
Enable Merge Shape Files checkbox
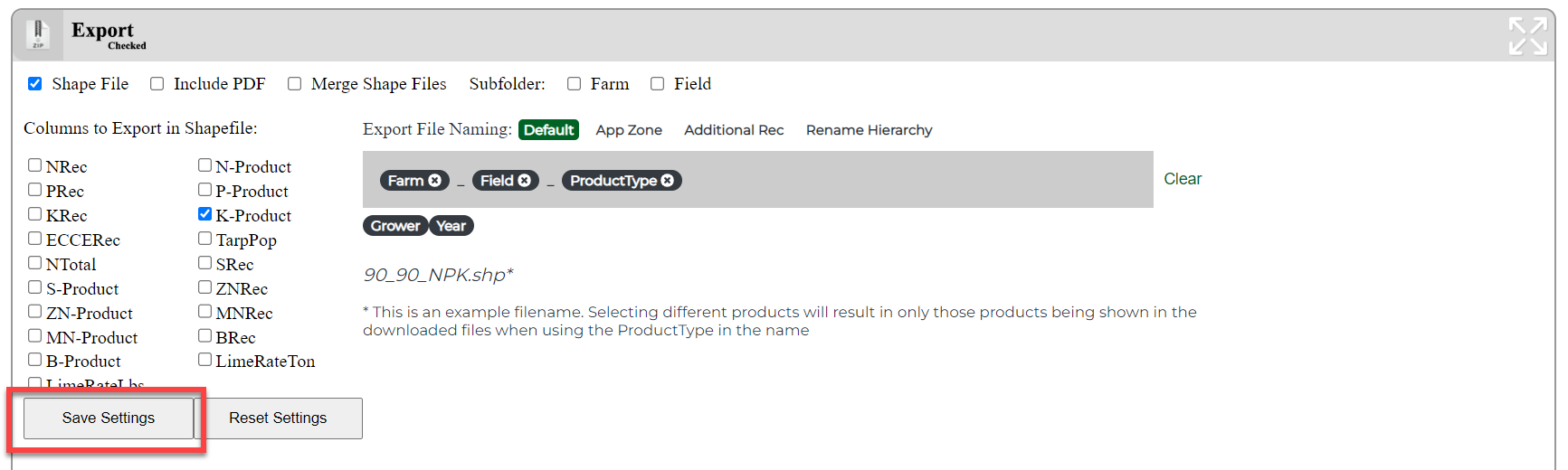pyautogui.click(x=295, y=84)
